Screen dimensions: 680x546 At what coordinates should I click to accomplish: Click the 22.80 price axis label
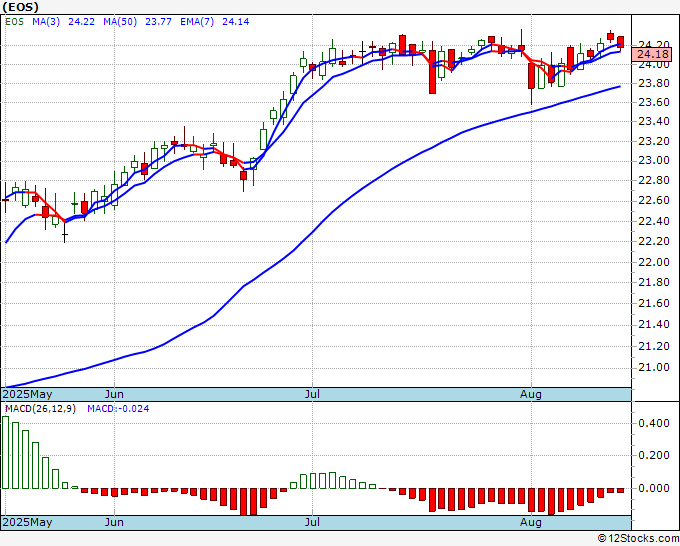coord(654,180)
